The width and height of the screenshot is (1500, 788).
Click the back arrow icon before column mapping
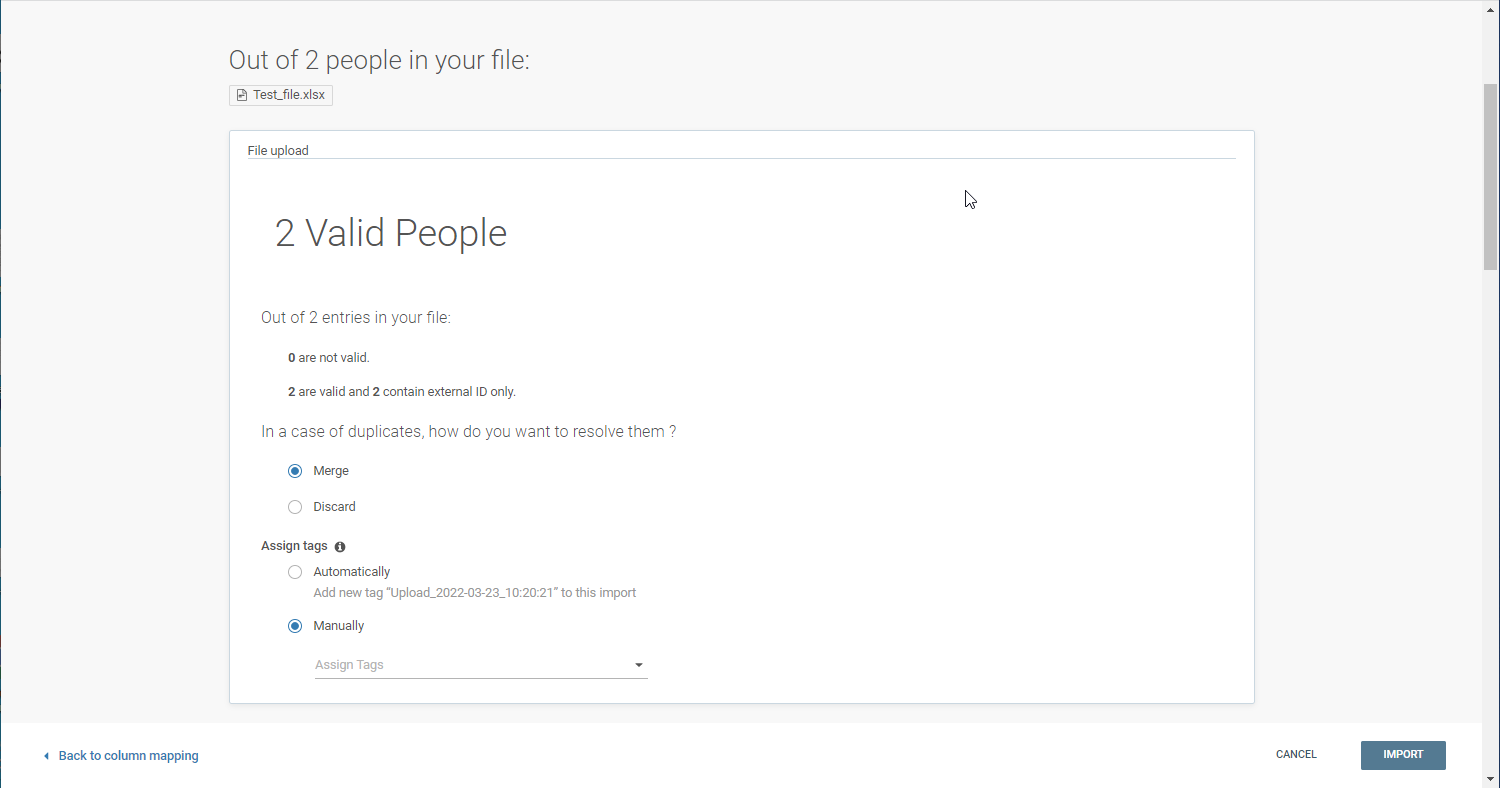click(x=46, y=757)
